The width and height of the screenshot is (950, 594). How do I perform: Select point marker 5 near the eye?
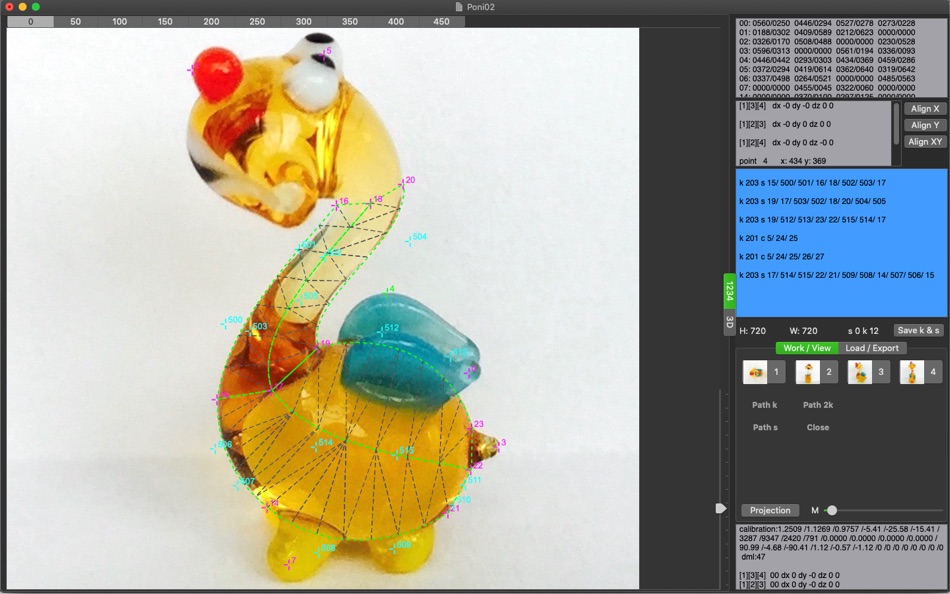point(324,53)
